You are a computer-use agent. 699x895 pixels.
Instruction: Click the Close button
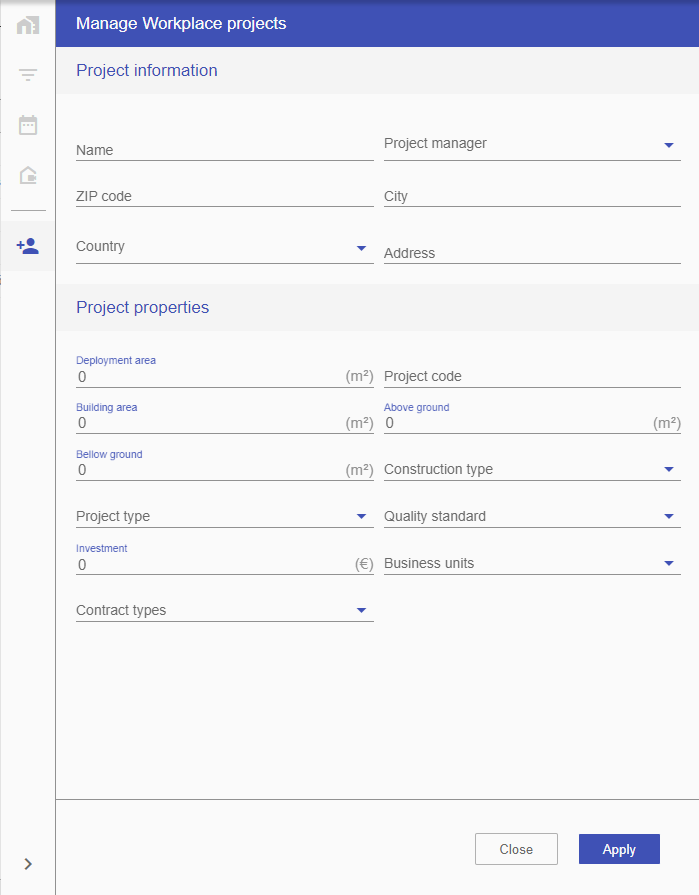516,849
